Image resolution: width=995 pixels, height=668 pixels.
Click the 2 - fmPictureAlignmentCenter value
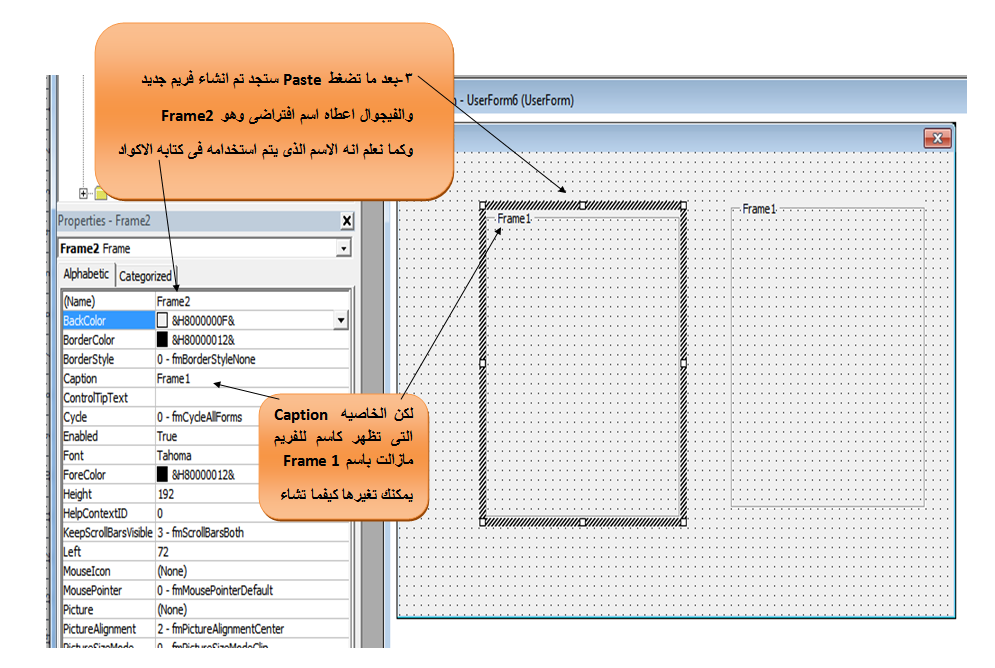221,629
